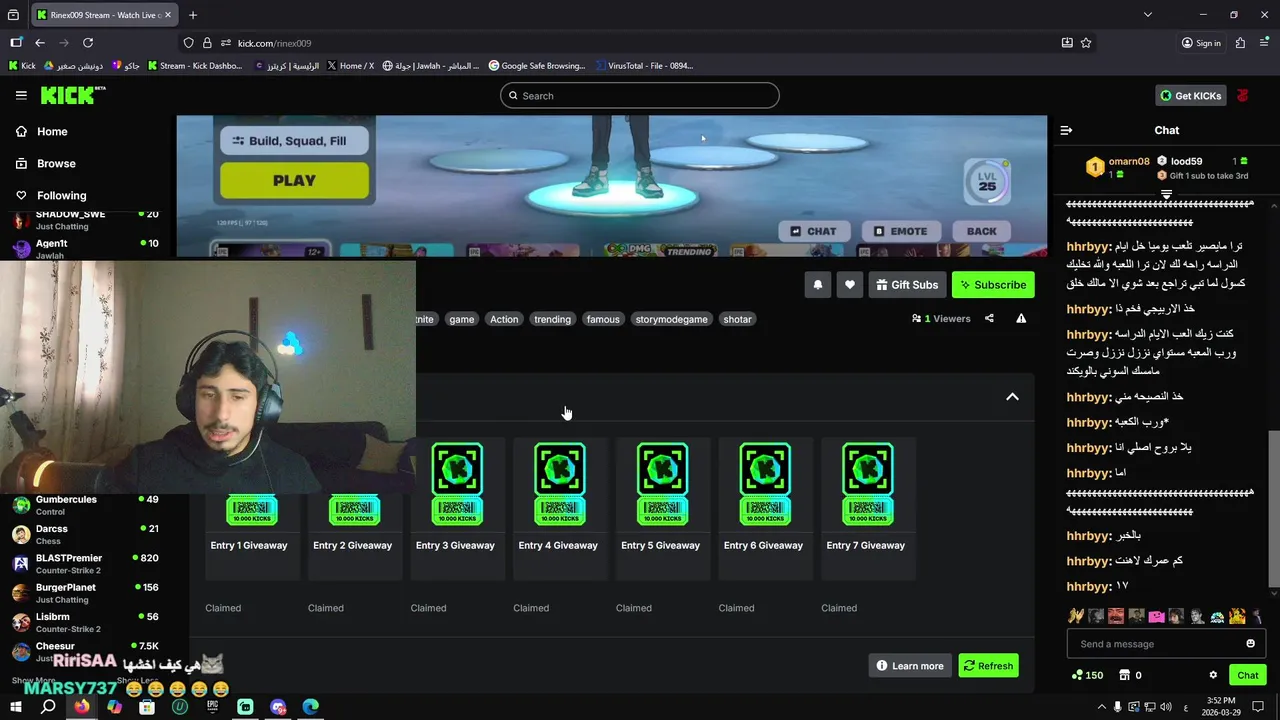Select the 'game' tag

click(461, 319)
